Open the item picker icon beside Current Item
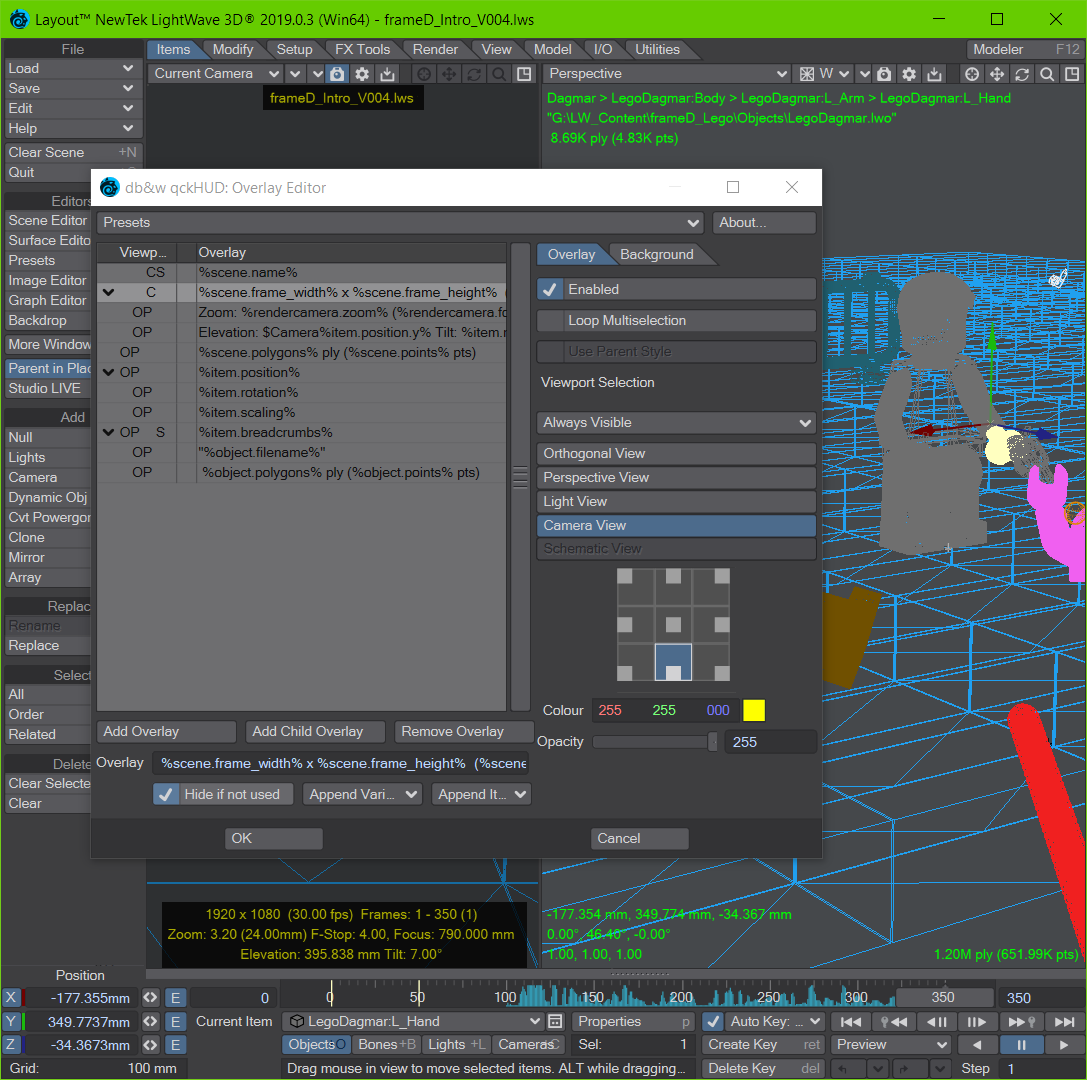The height and width of the screenshot is (1080, 1087). pos(556,1021)
